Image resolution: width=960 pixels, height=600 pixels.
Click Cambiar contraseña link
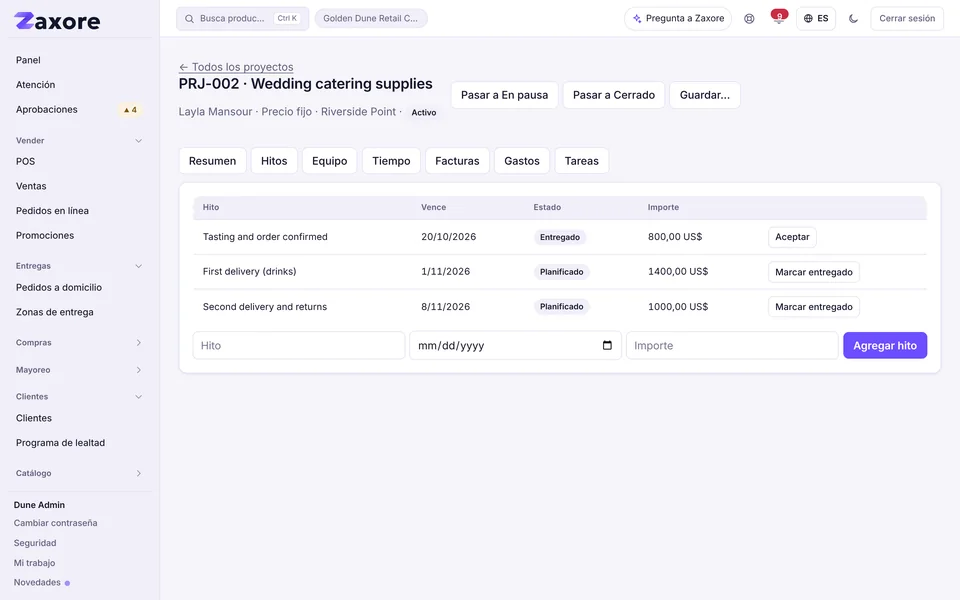coord(56,523)
